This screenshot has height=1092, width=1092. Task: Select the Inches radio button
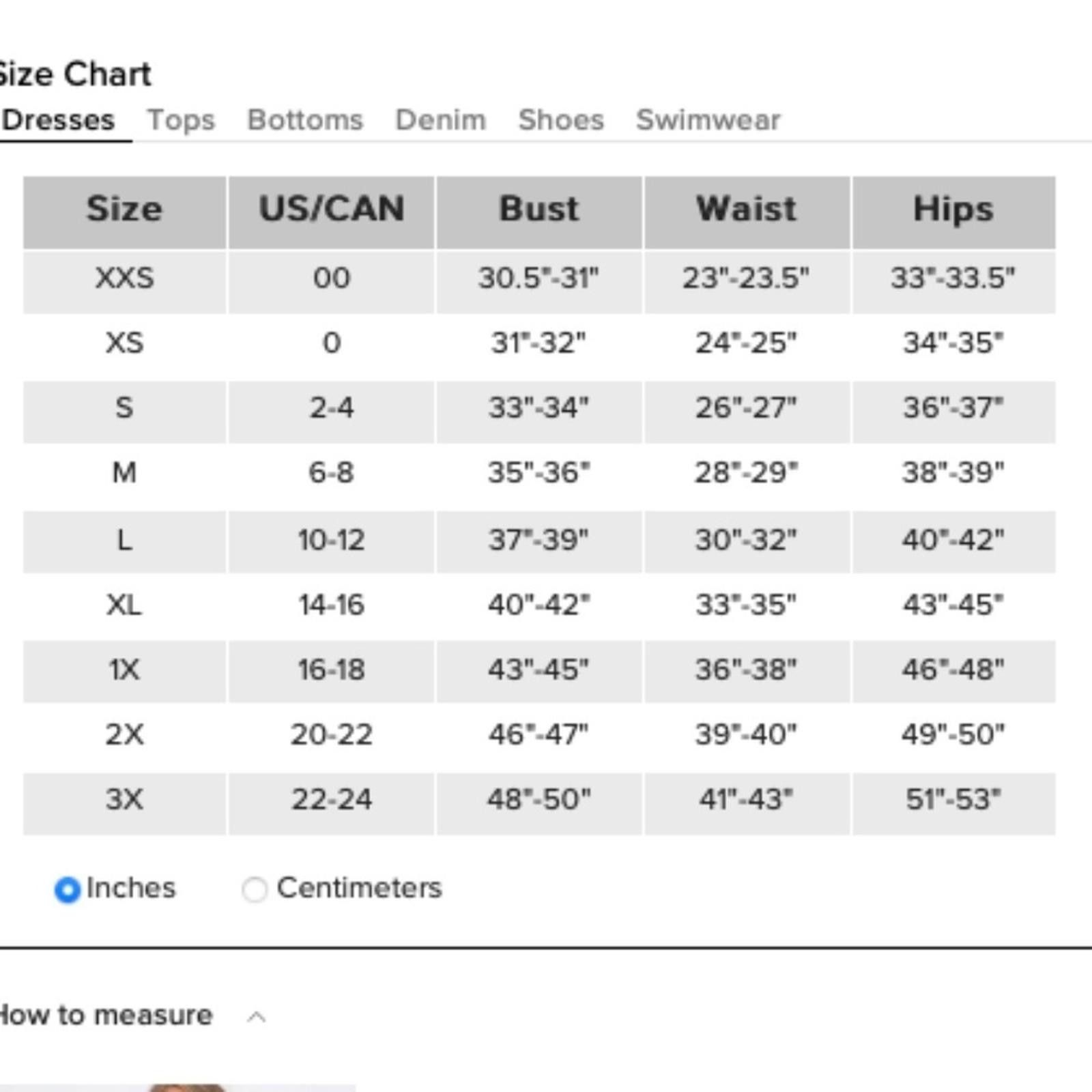coord(67,889)
